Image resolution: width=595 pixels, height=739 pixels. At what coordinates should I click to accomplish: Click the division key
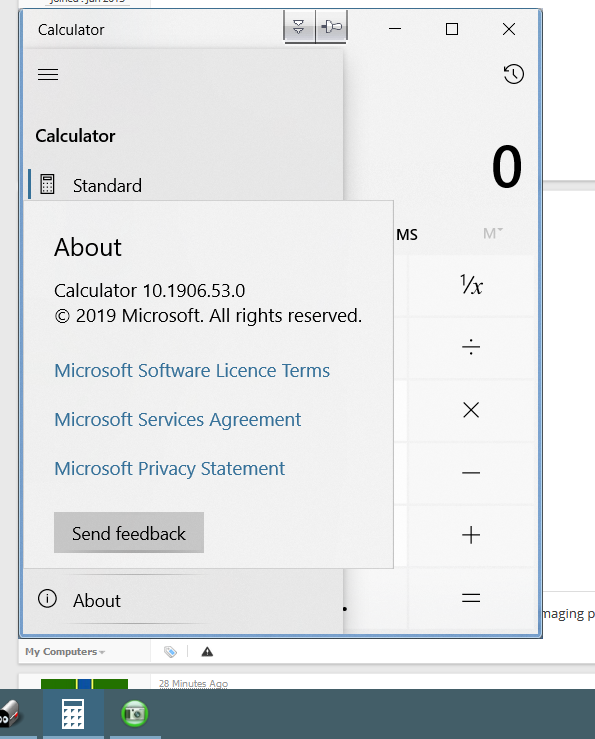(x=471, y=348)
